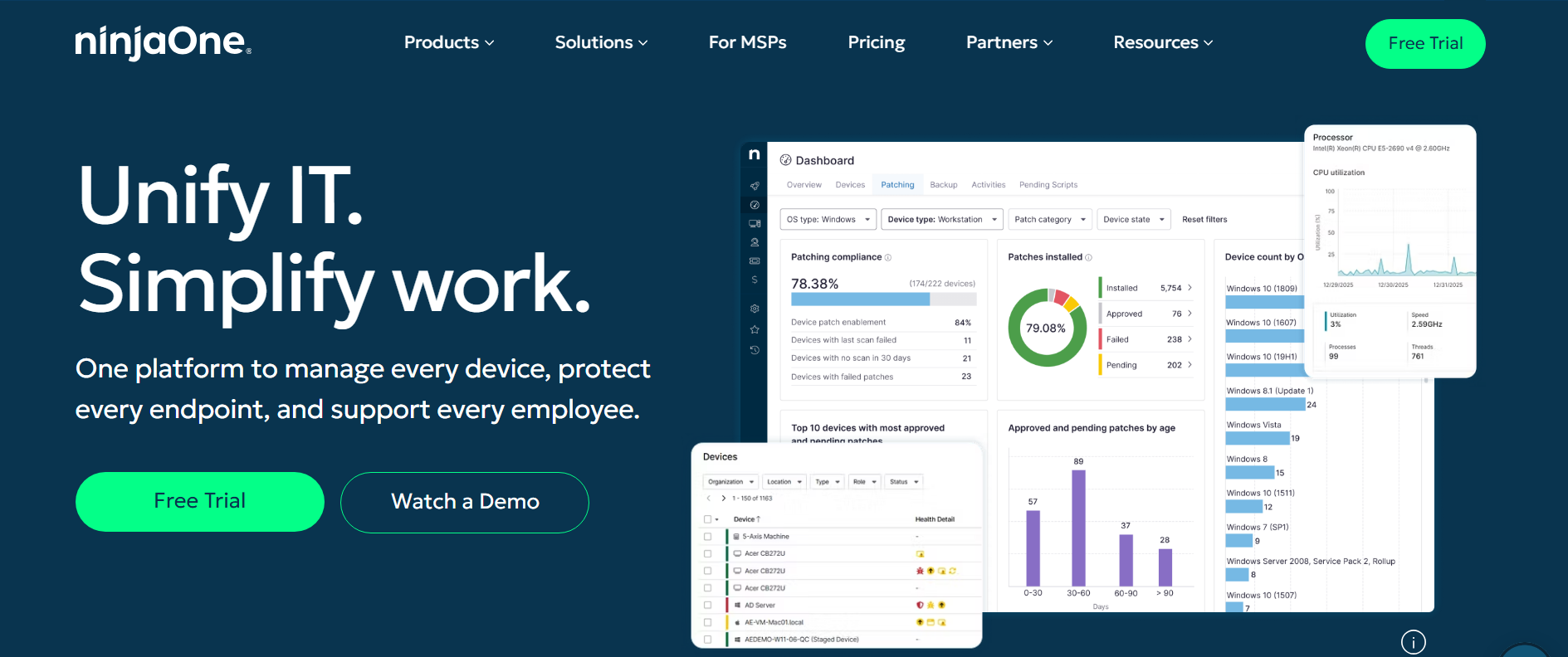The image size is (1568, 657).
Task: Check the AEDEMO-W11-06-QC row checkbox
Action: point(708,640)
